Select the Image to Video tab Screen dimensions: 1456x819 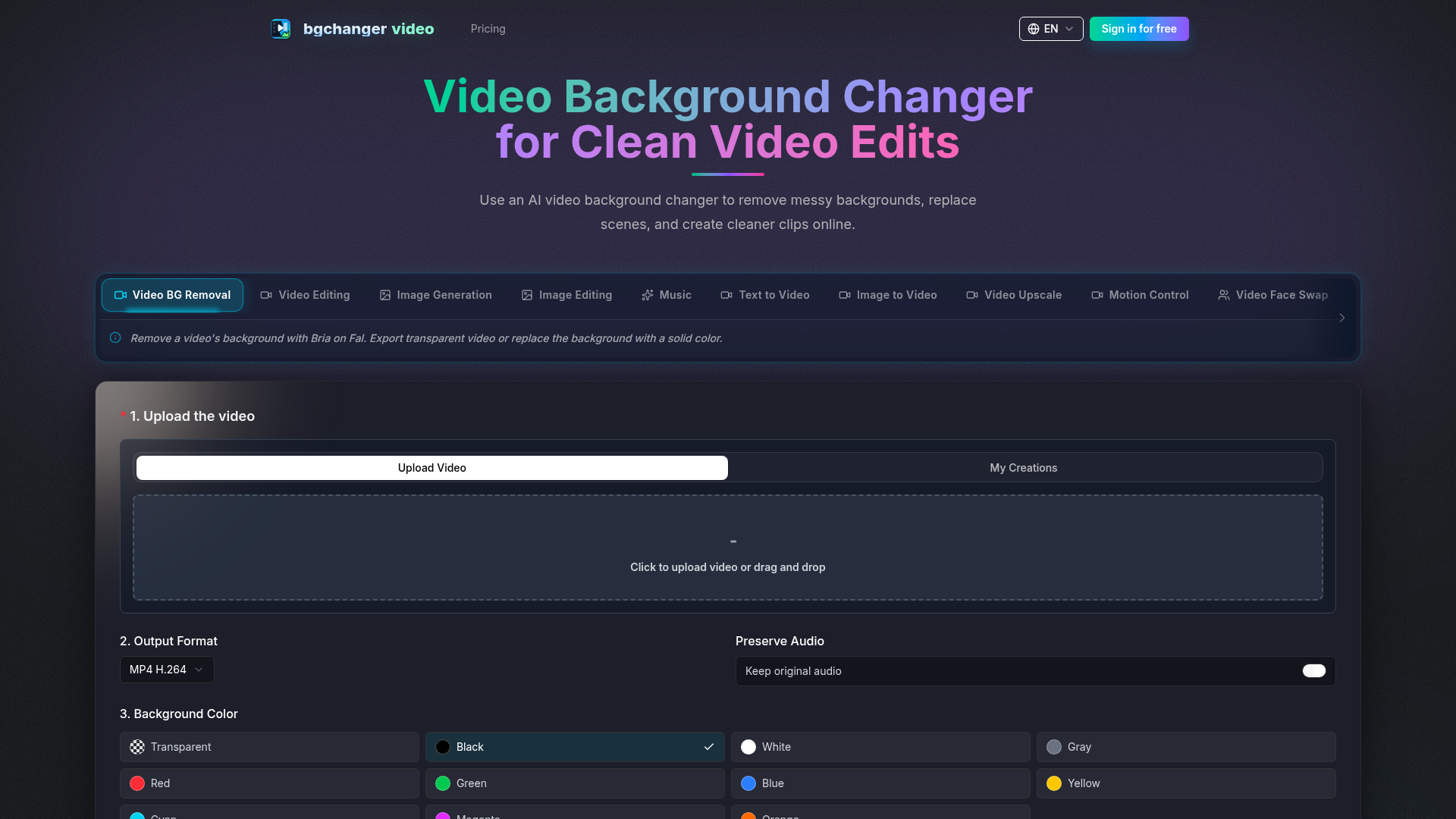click(888, 295)
